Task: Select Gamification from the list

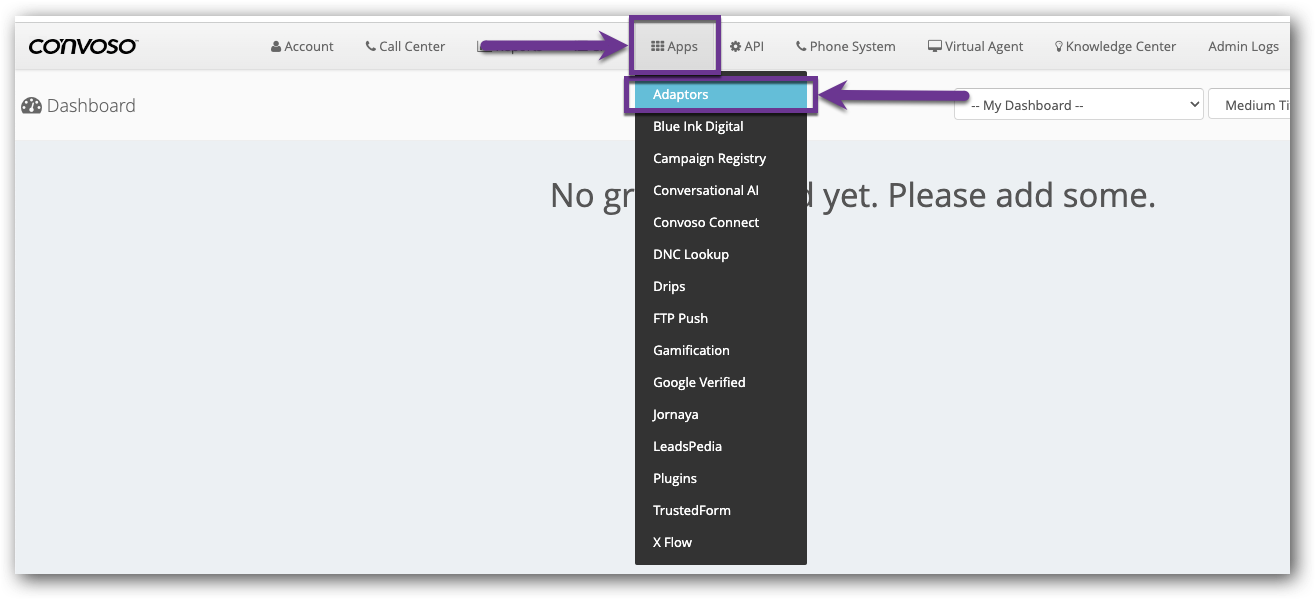Action: [691, 351]
